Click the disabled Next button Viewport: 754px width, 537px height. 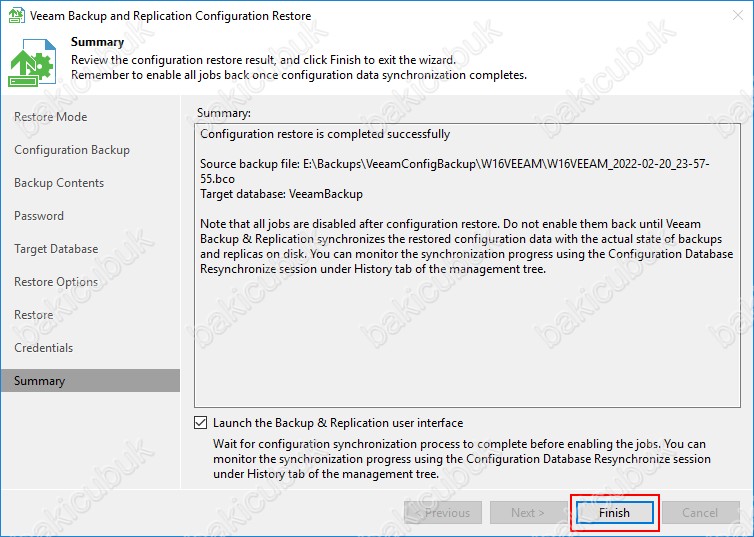pyautogui.click(x=528, y=512)
